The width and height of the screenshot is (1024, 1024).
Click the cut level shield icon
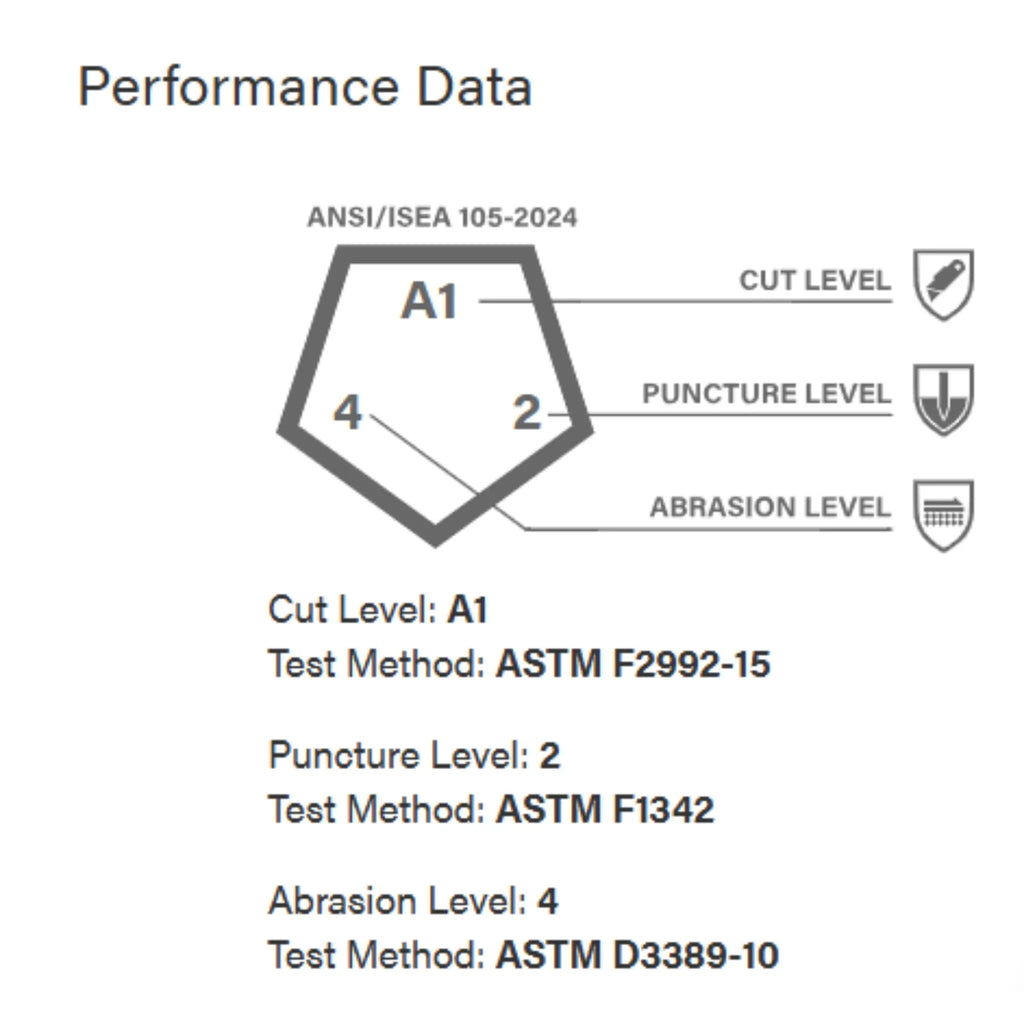click(x=944, y=285)
